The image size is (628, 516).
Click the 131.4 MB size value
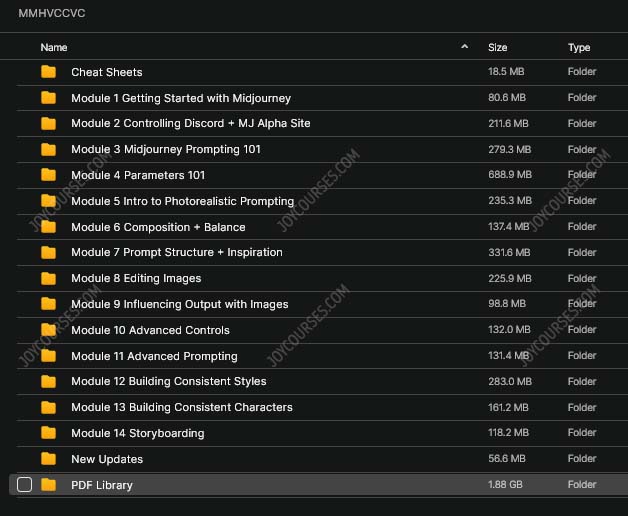pos(509,356)
